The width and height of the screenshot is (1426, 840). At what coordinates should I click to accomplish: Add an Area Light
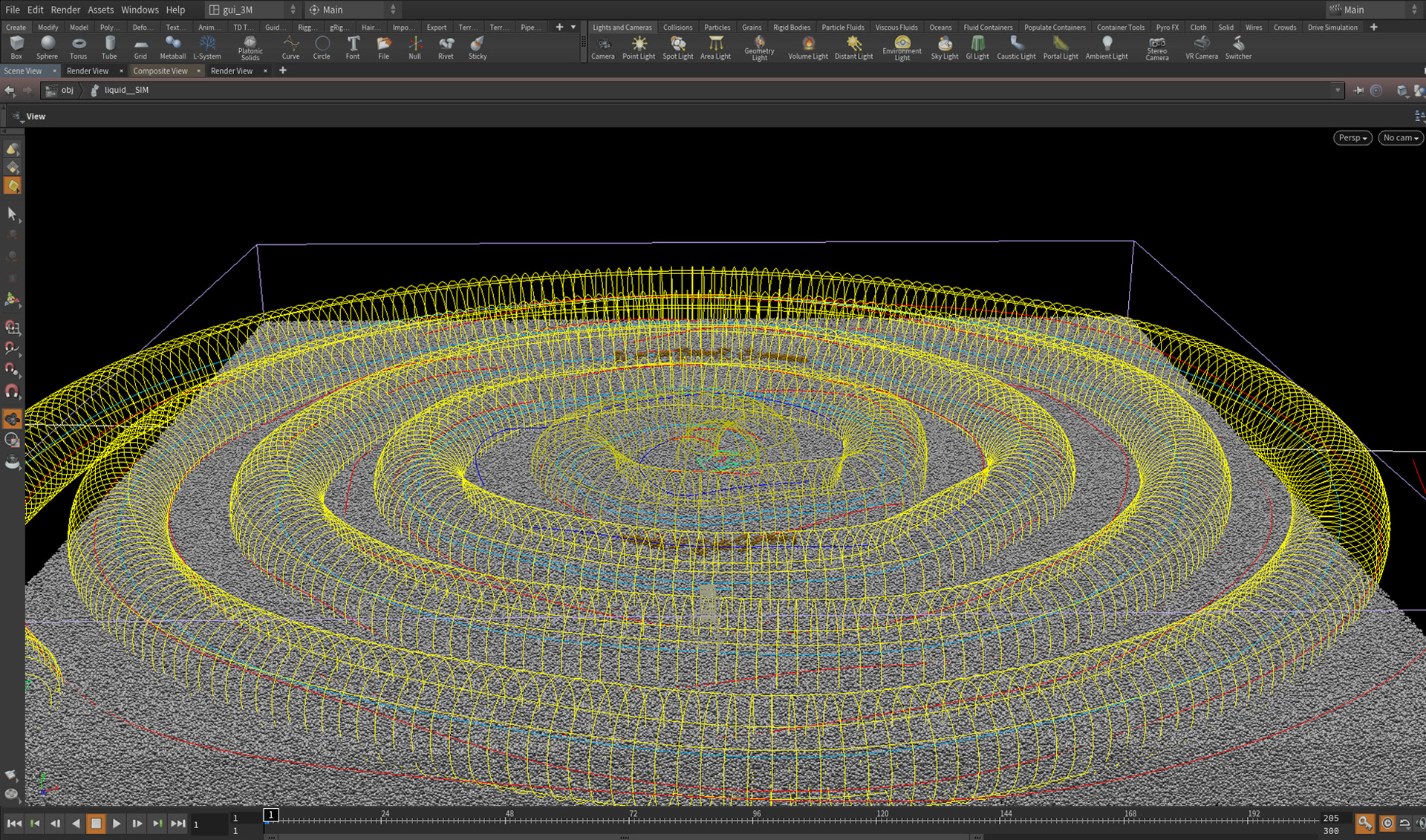click(715, 48)
